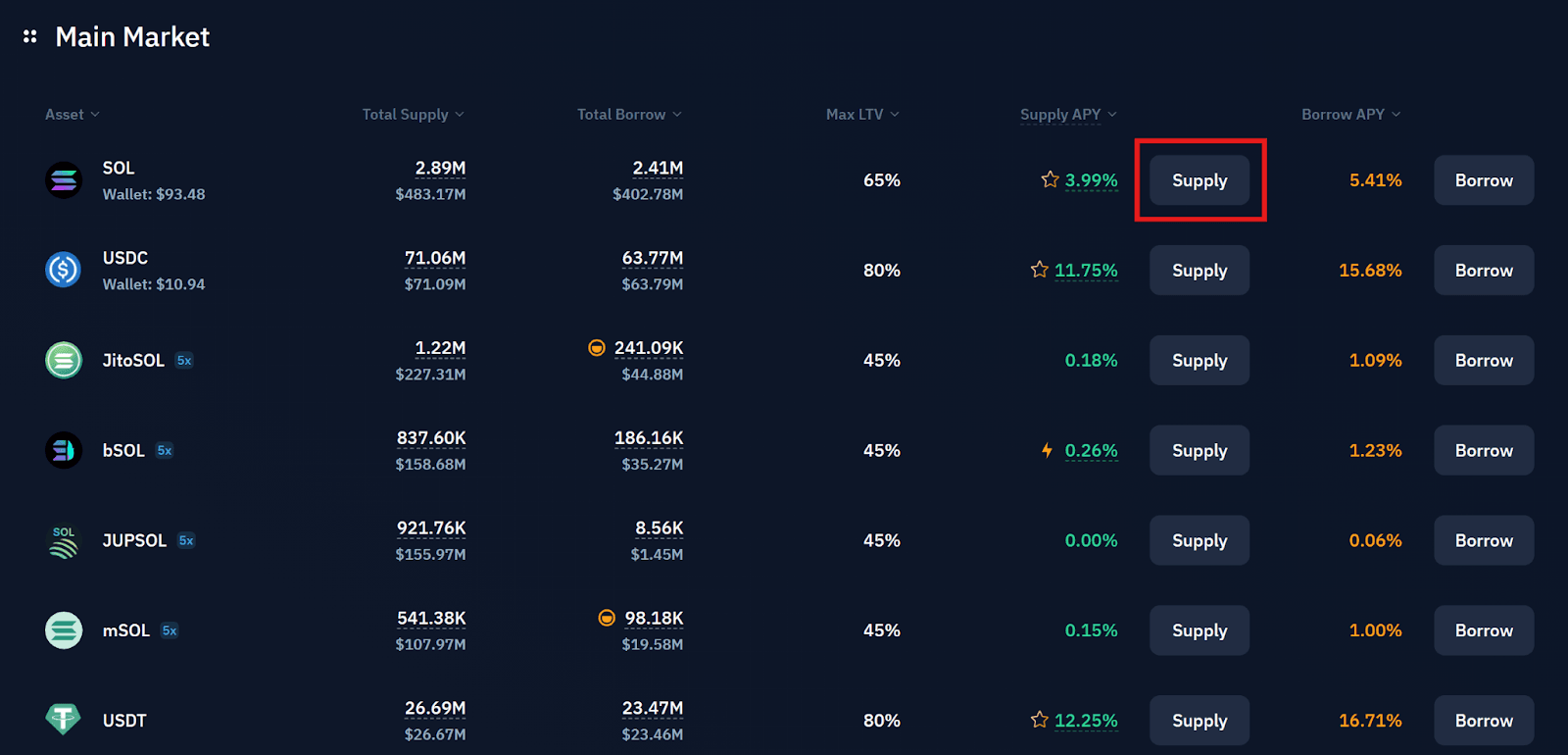The height and width of the screenshot is (755, 1568).
Task: Click the USDC token icon
Action: pyautogui.click(x=64, y=270)
